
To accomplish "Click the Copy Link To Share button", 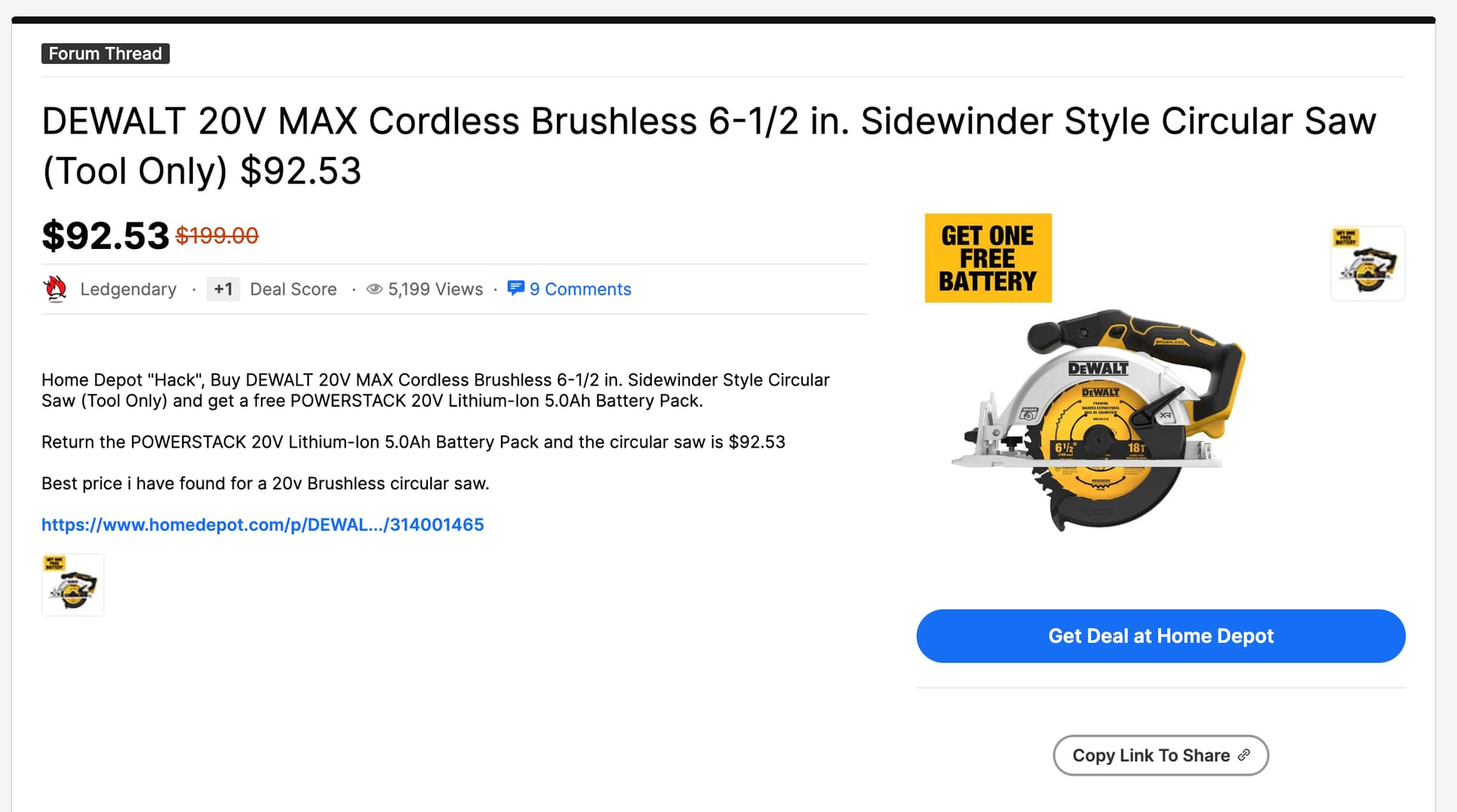I will click(1160, 755).
